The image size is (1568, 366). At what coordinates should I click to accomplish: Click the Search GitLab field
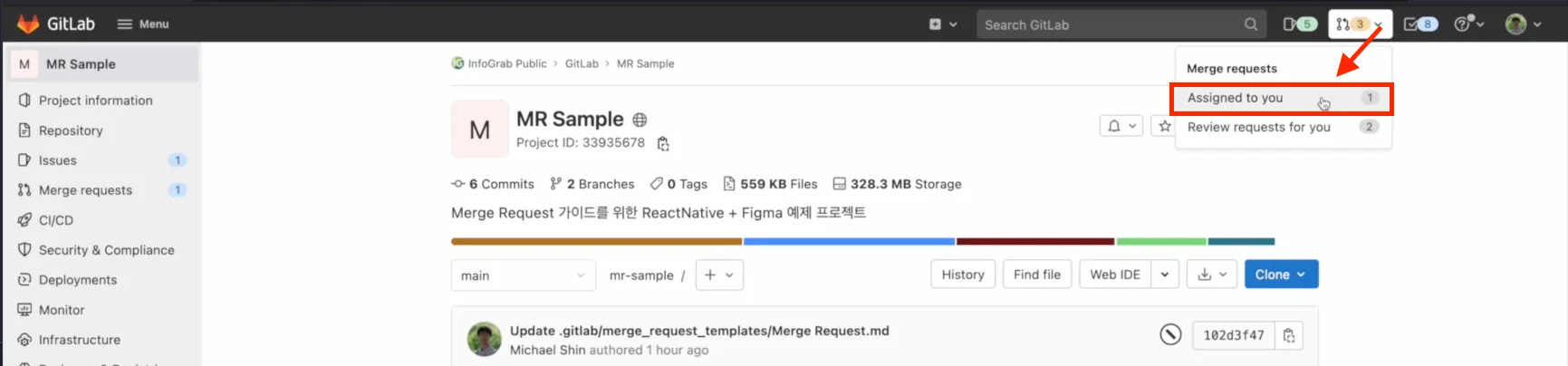point(1109,24)
